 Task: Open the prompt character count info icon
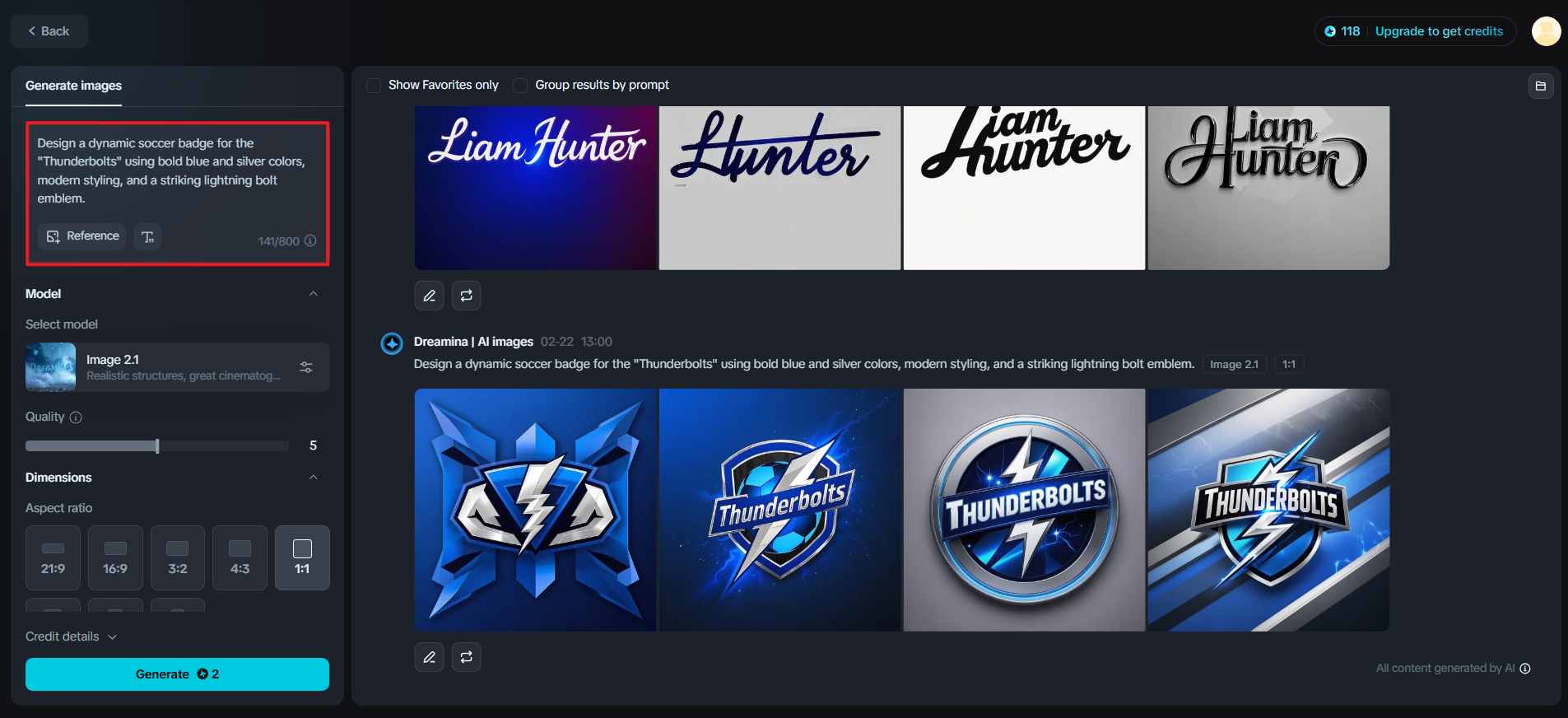pyautogui.click(x=310, y=240)
